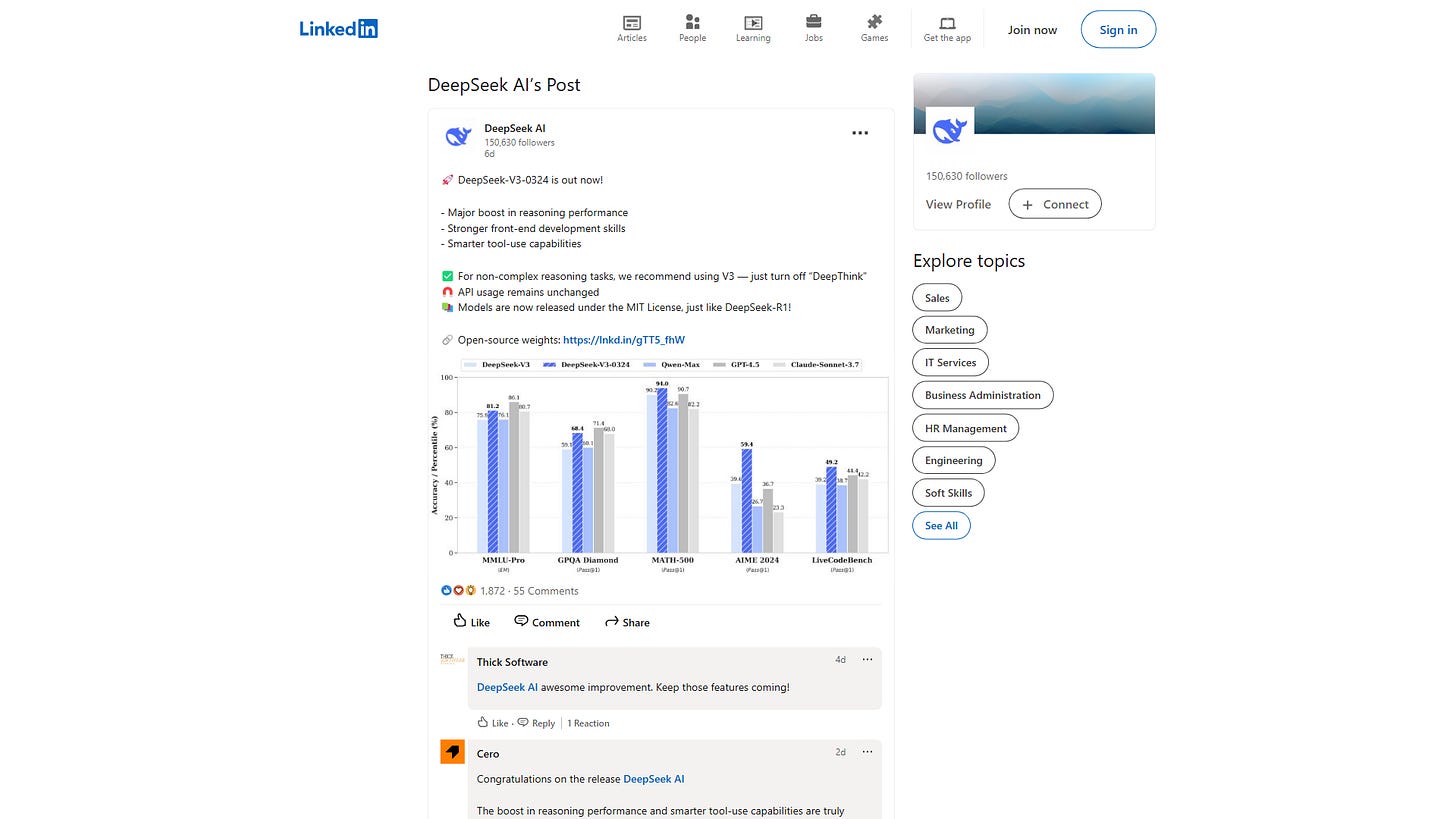This screenshot has width=1456, height=819.
Task: Comment on the DeepSeek AI post
Action: [547, 622]
